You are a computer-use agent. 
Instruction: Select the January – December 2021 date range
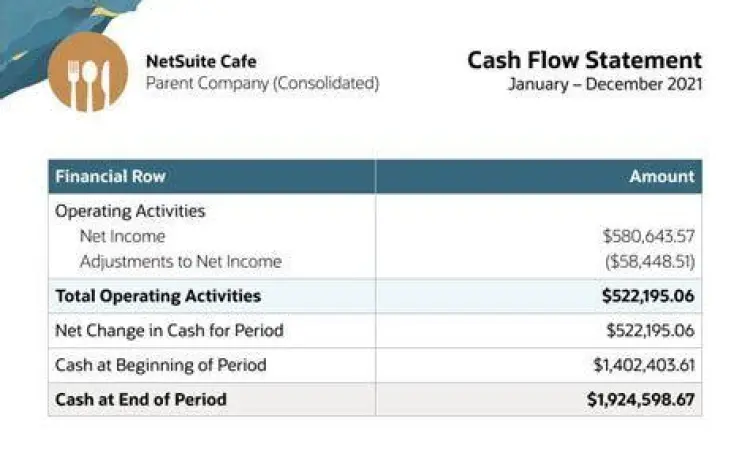pyautogui.click(x=604, y=84)
